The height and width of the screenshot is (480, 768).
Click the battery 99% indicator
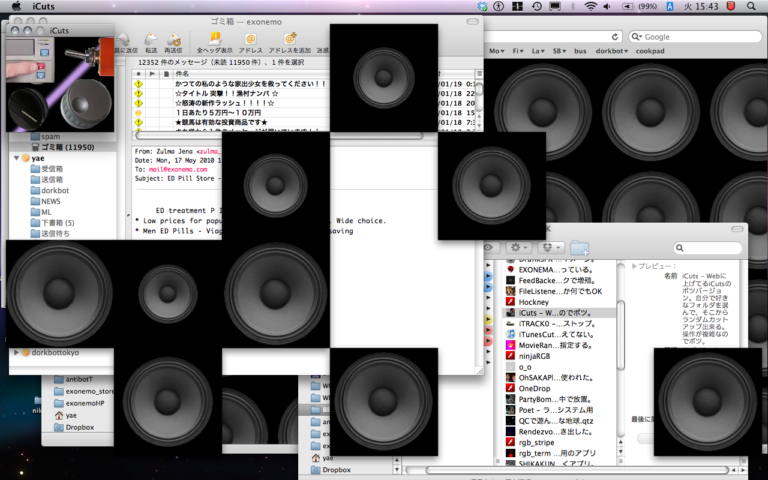(x=640, y=6)
